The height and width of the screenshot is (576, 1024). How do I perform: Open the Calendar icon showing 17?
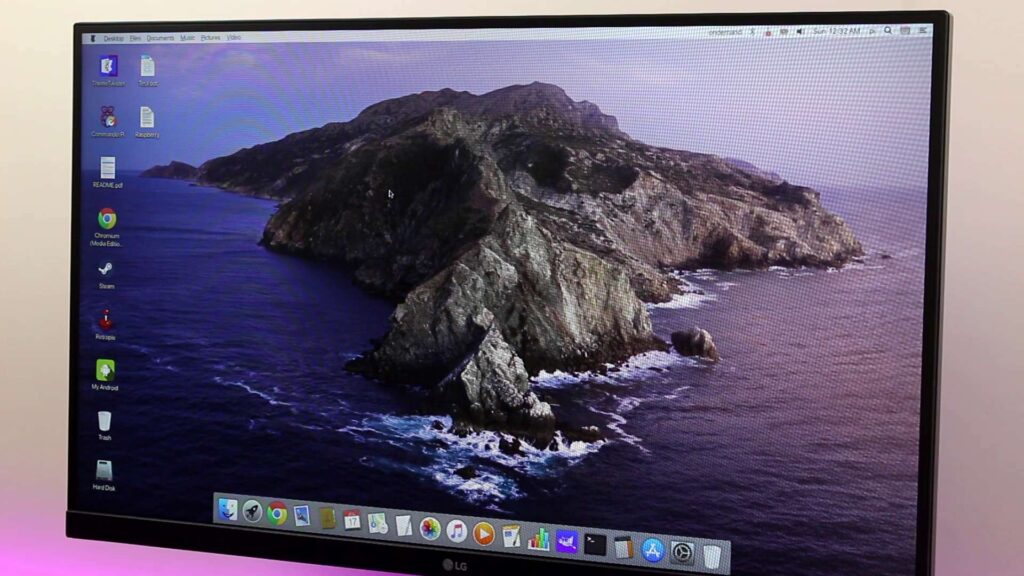point(352,520)
